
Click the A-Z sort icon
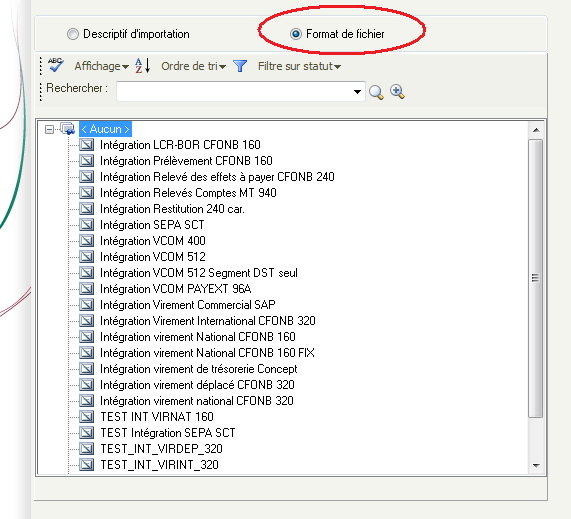[142, 66]
